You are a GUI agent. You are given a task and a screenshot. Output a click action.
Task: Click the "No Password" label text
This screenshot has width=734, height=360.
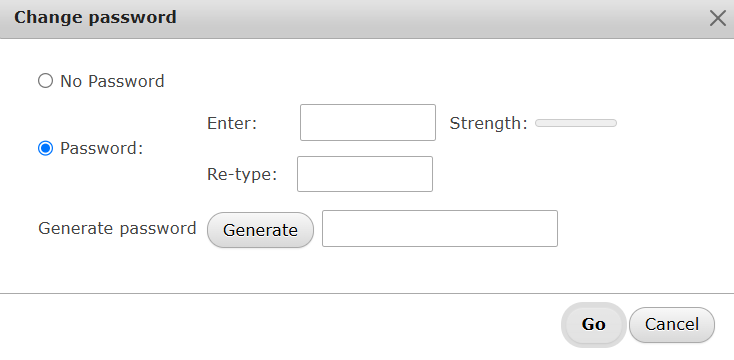coord(112,81)
